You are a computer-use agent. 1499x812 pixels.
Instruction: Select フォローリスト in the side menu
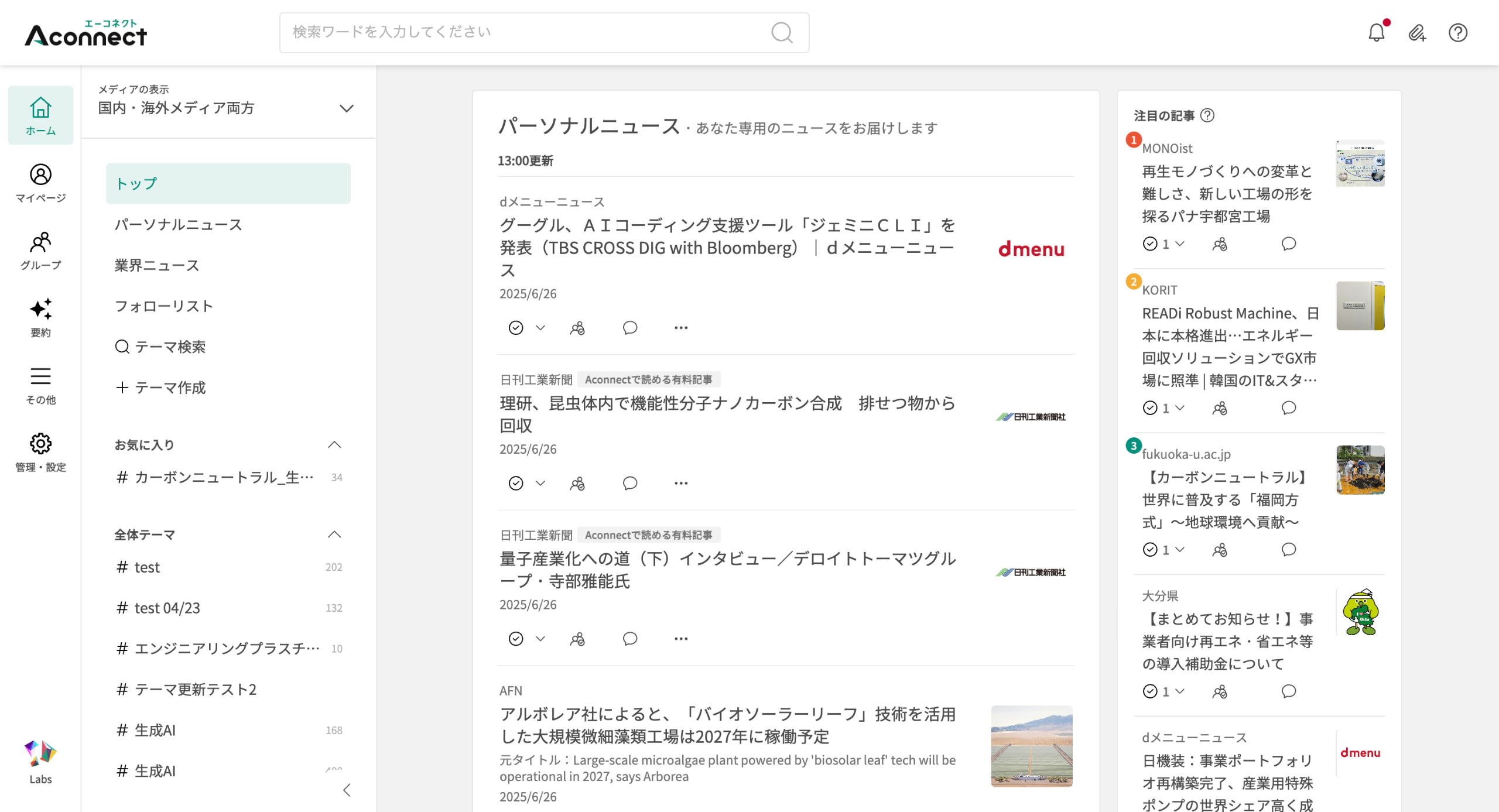click(x=164, y=306)
